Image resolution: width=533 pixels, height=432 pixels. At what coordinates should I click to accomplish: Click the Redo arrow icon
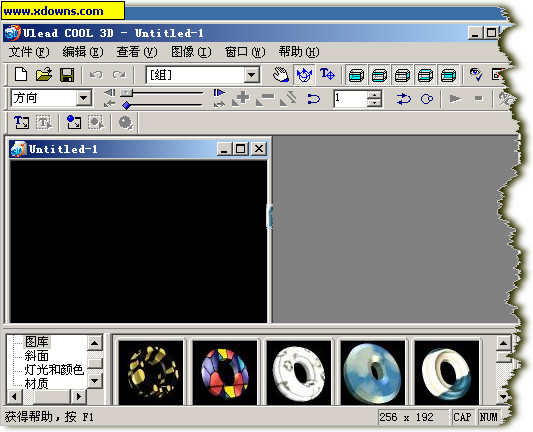[x=119, y=75]
